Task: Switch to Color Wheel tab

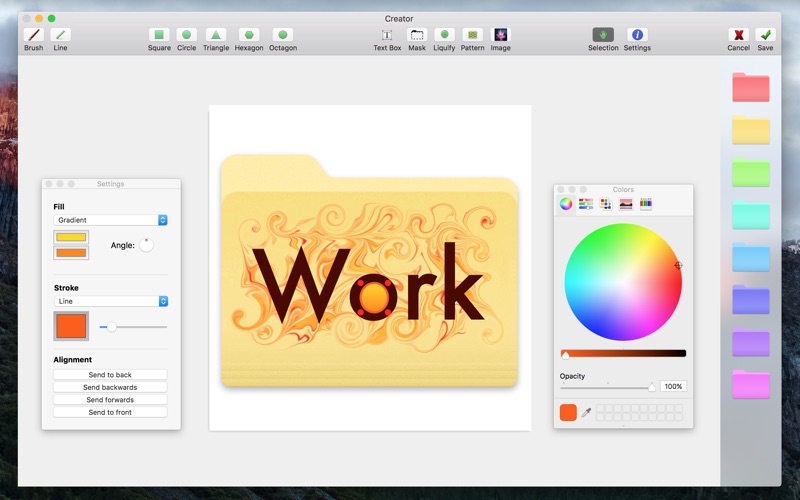Action: pyautogui.click(x=566, y=204)
